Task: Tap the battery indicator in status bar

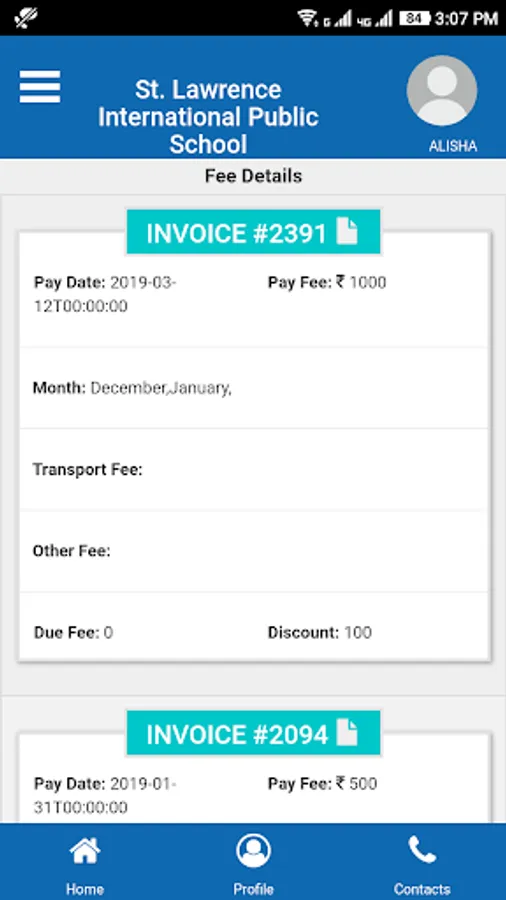Action: [x=414, y=18]
